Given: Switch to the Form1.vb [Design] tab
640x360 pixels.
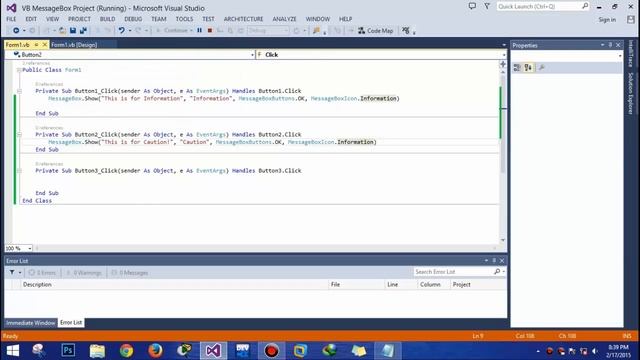Looking at the screenshot, I should click(x=74, y=45).
